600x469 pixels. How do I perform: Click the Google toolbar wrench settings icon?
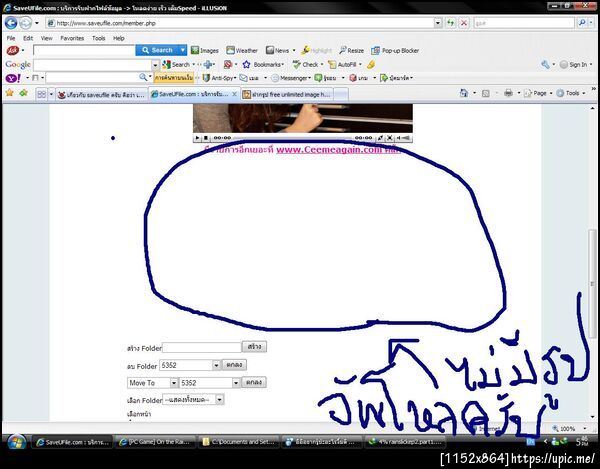coord(545,65)
